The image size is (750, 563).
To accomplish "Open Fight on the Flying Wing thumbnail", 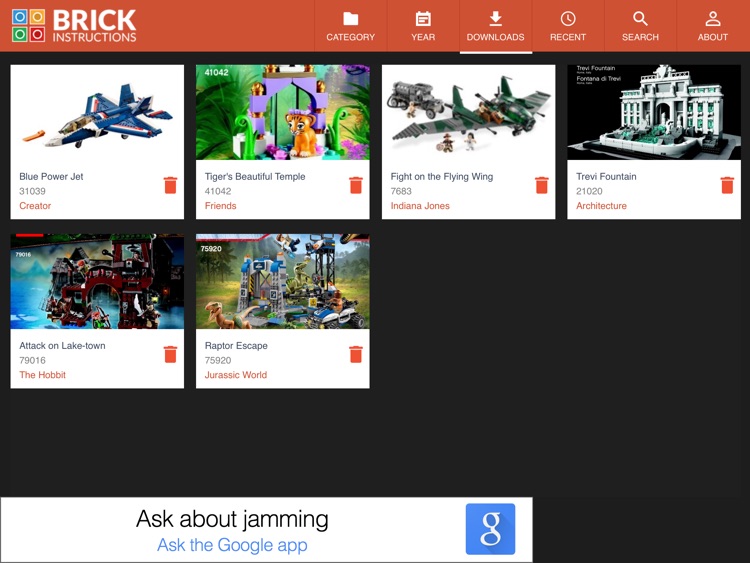I will pyautogui.click(x=468, y=112).
